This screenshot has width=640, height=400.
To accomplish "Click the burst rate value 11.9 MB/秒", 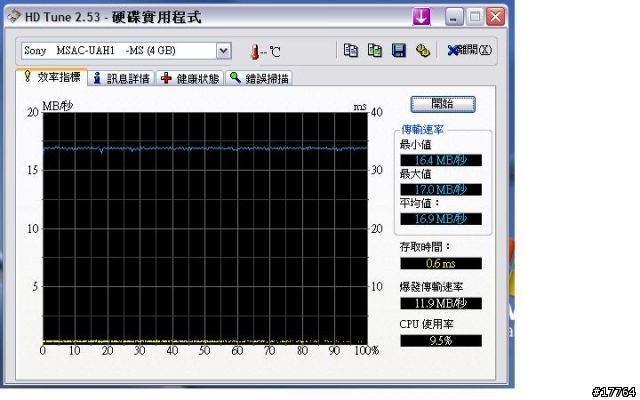I will point(441,304).
